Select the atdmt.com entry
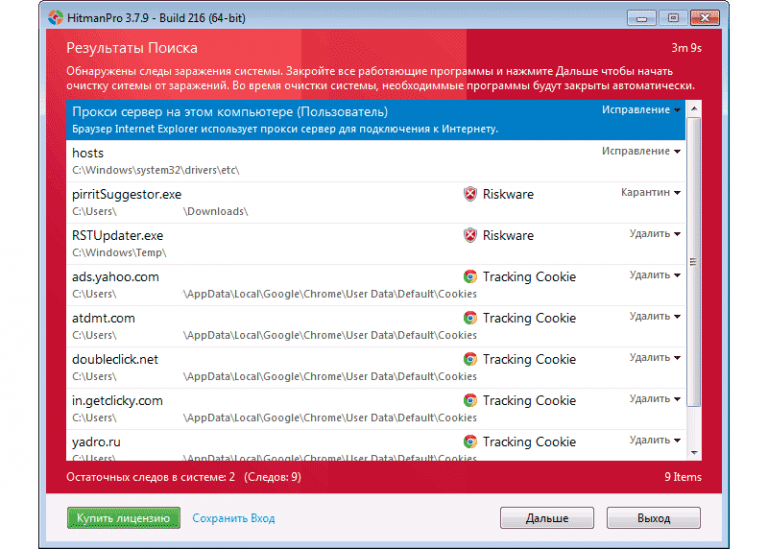 [x=376, y=326]
